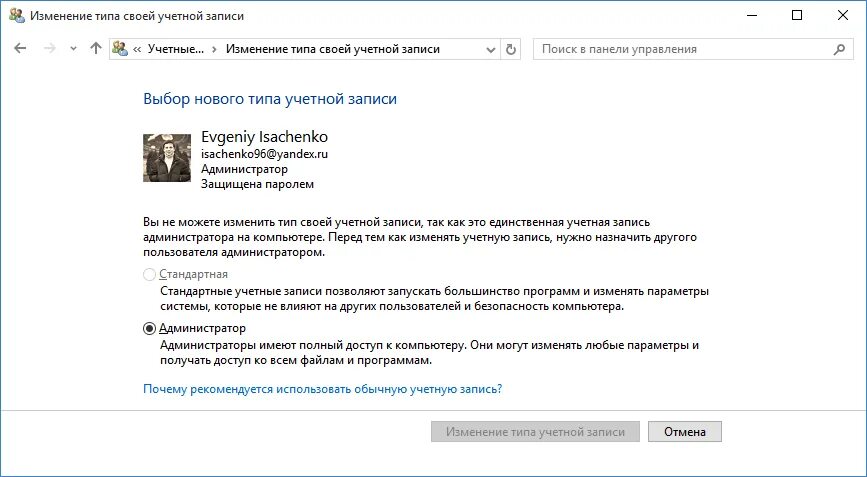Screen dimensions: 867x477
Task: Expand the hidden breadcrumb chevrons «
Action: [137, 49]
